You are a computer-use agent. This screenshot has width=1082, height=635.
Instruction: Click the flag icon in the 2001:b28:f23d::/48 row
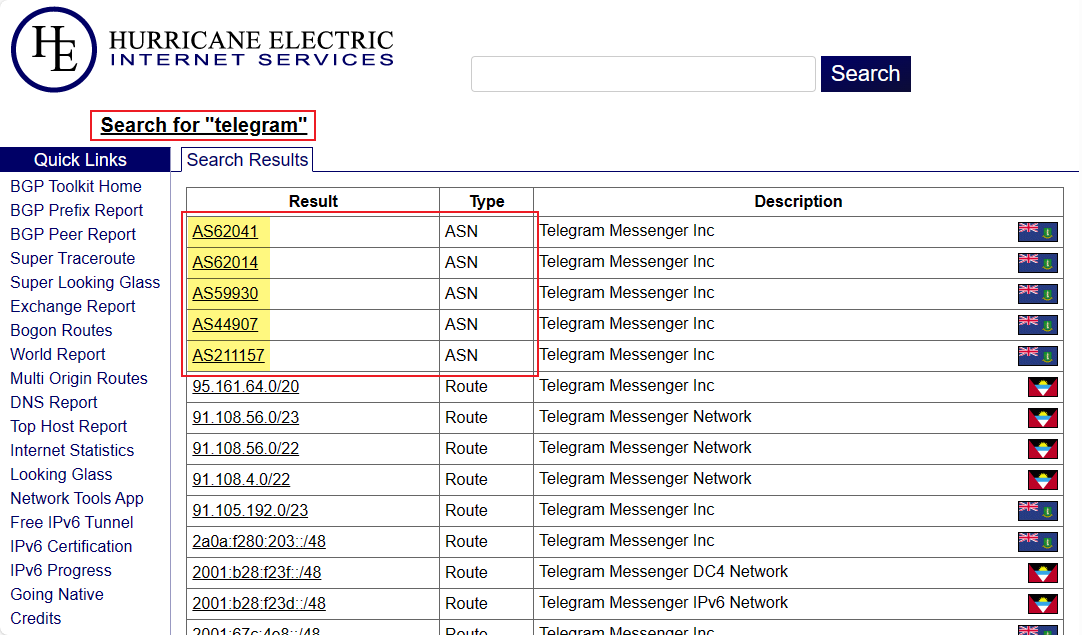point(1042,604)
